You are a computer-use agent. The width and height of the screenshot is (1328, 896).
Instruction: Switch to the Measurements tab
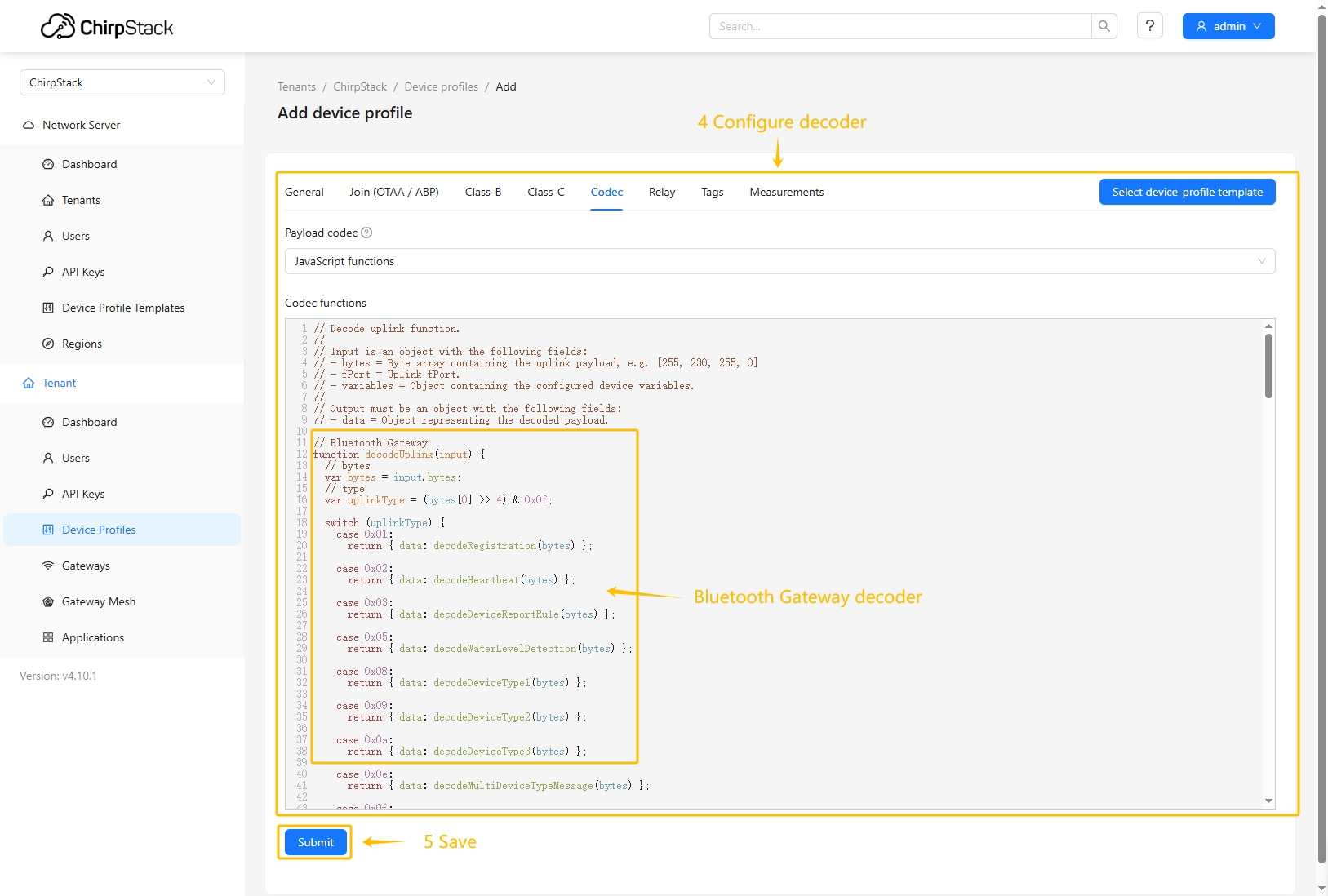[x=786, y=192]
